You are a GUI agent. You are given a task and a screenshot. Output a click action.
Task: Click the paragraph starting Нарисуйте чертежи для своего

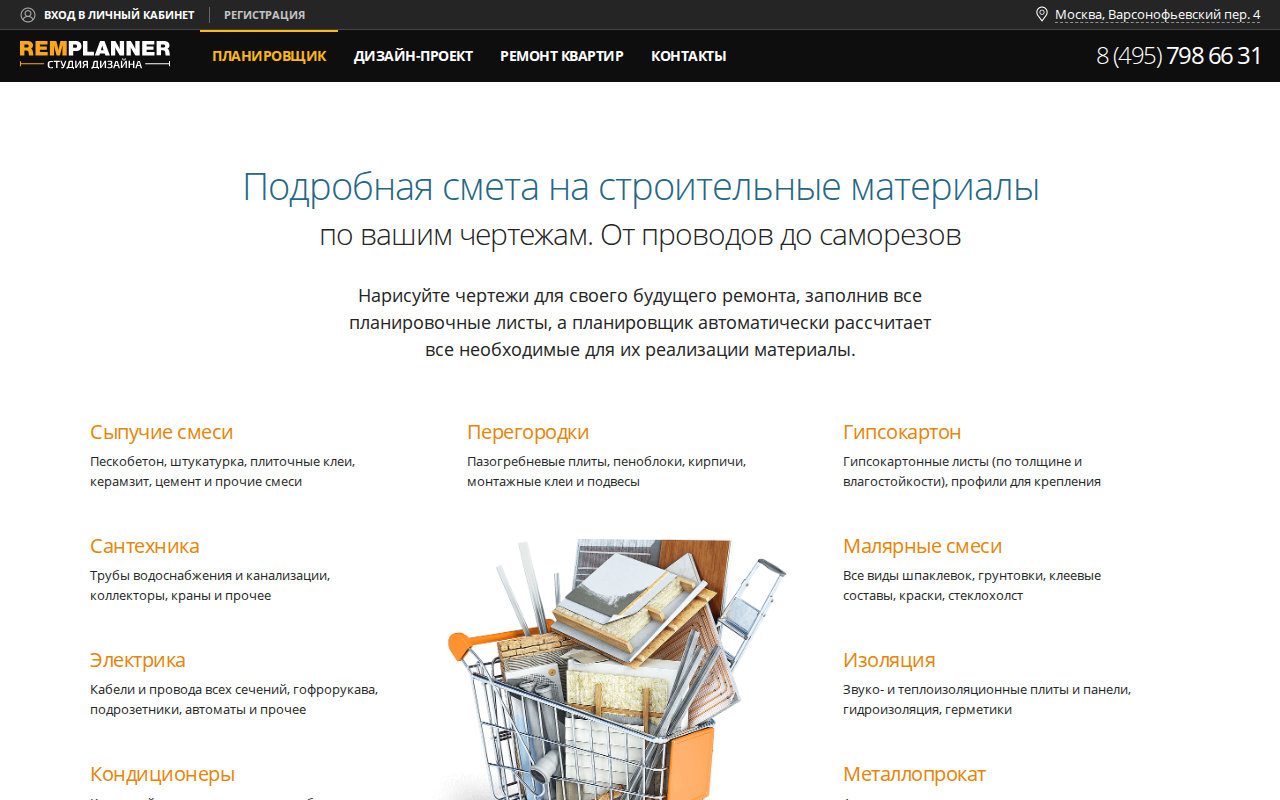click(x=640, y=323)
